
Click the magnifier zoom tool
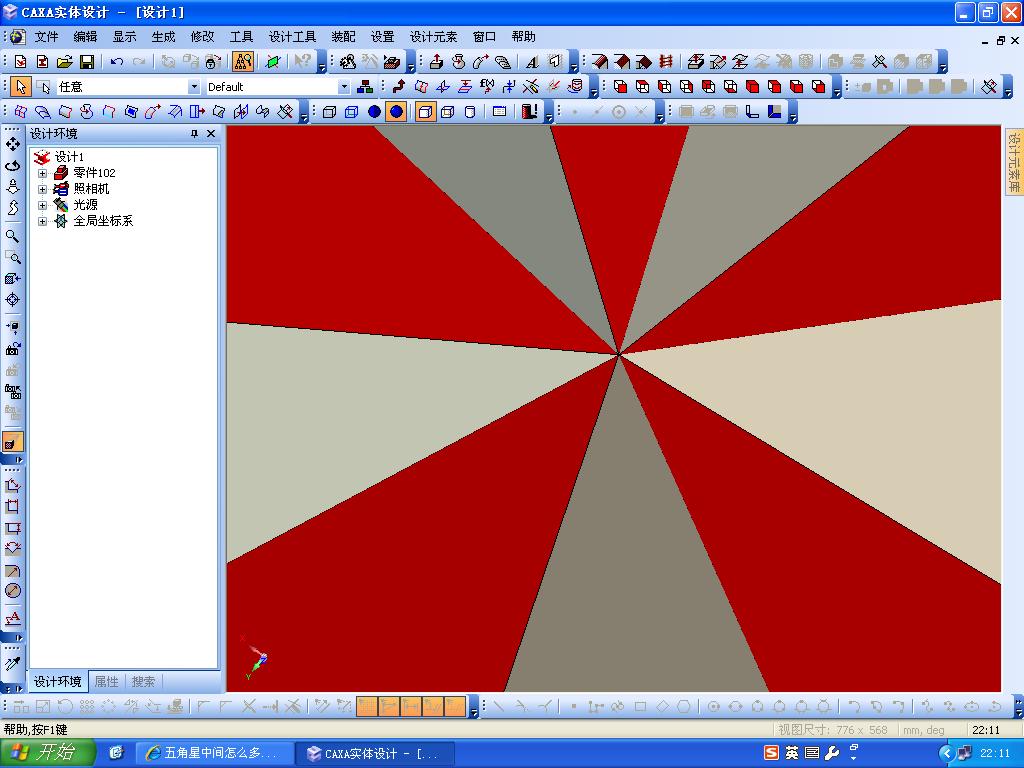[x=12, y=236]
